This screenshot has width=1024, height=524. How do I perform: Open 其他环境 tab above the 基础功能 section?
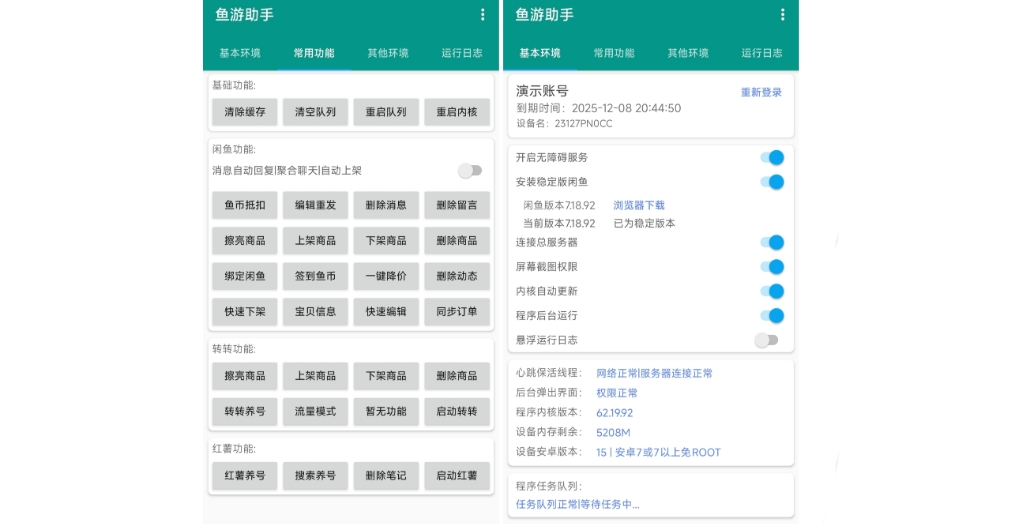388,53
